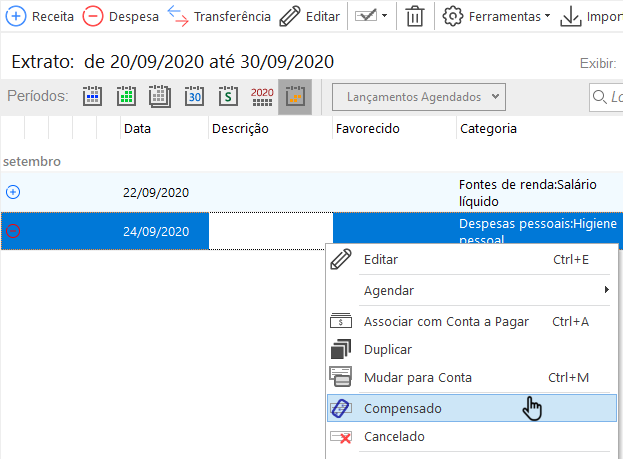Select Duplicar in the context menu

coord(388,350)
